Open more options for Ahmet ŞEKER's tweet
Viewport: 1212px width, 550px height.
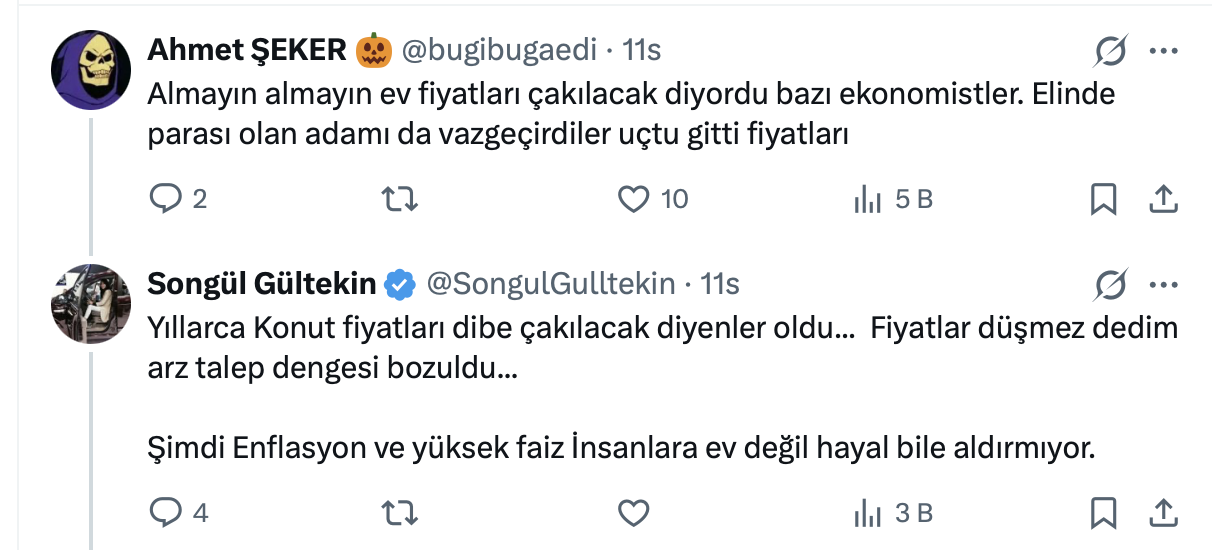(1163, 50)
